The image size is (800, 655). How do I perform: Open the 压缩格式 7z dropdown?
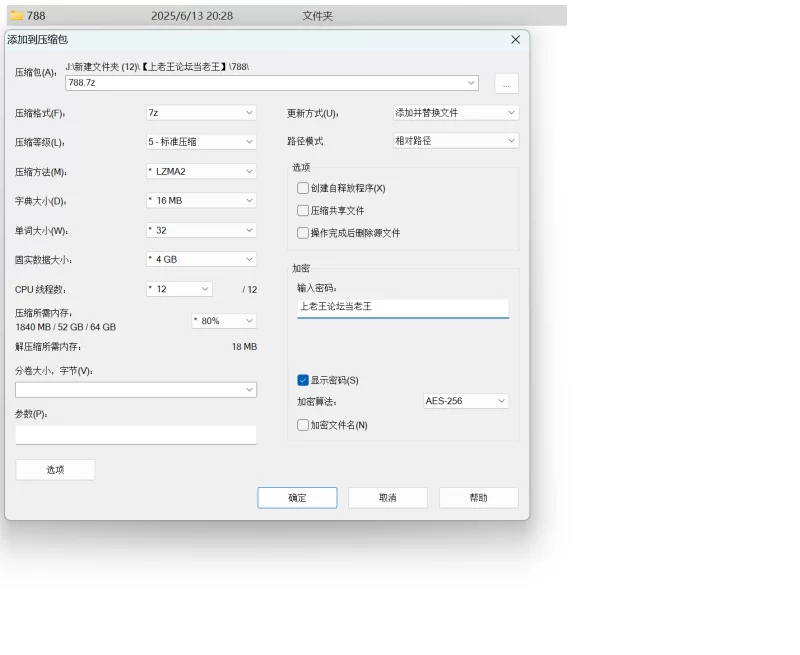[201, 113]
